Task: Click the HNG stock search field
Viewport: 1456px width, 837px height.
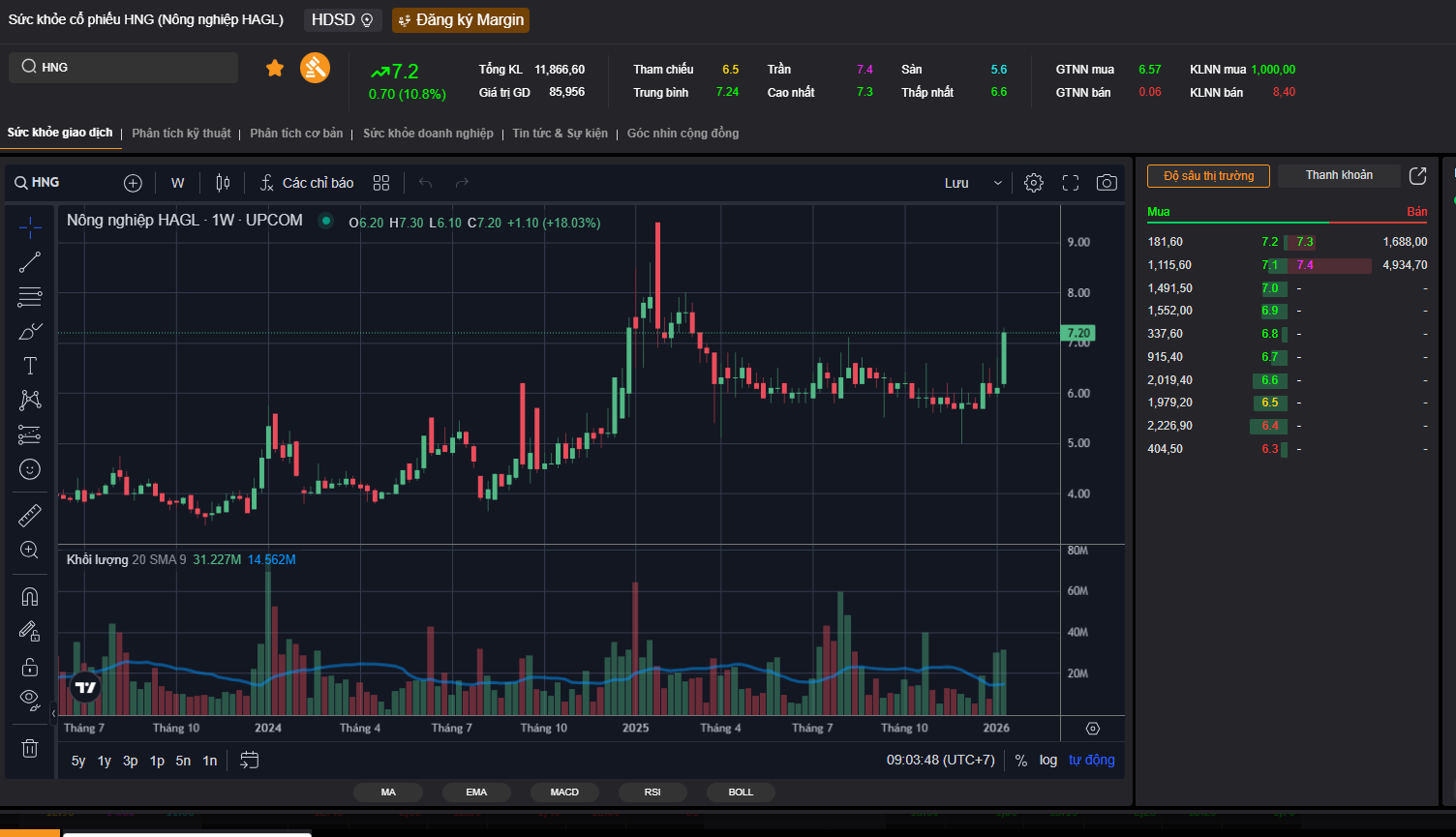Action: click(124, 68)
